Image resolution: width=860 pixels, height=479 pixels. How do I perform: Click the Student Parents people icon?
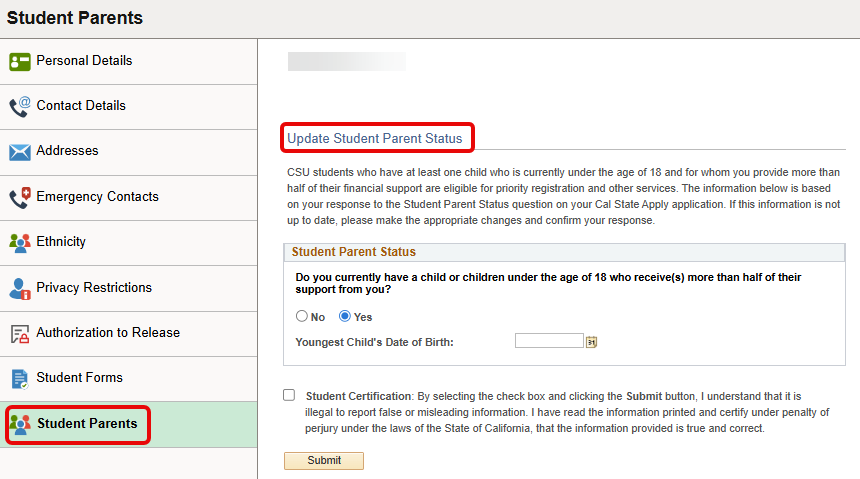coord(20,425)
